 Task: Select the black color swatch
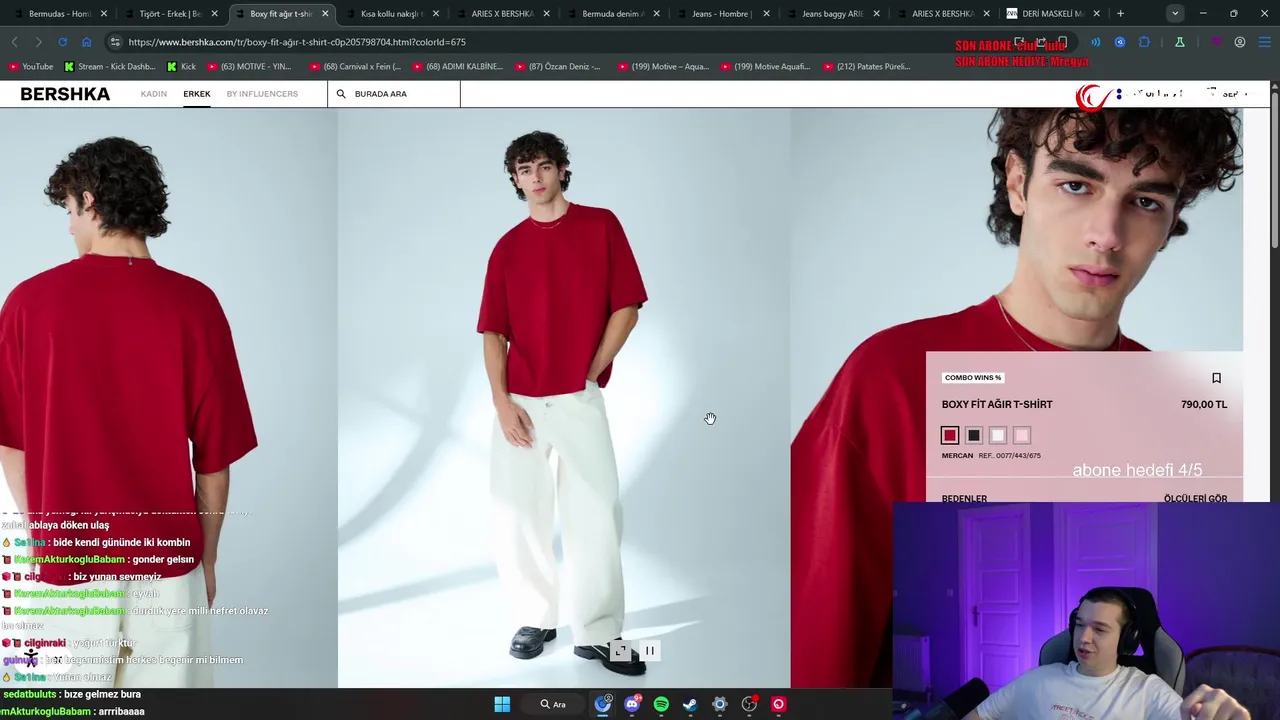[x=974, y=435]
